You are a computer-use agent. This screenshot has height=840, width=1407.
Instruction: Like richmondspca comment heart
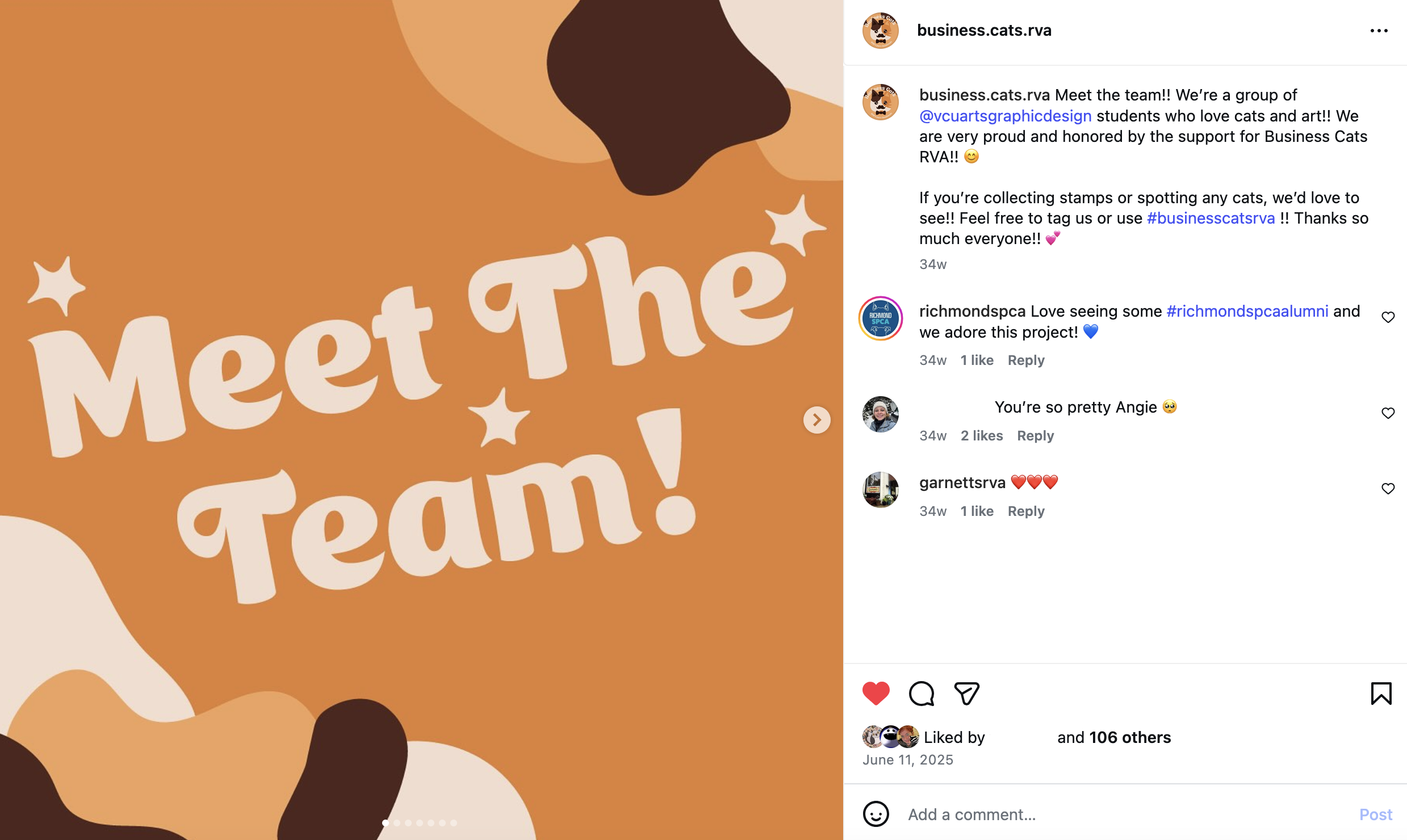(x=1388, y=317)
